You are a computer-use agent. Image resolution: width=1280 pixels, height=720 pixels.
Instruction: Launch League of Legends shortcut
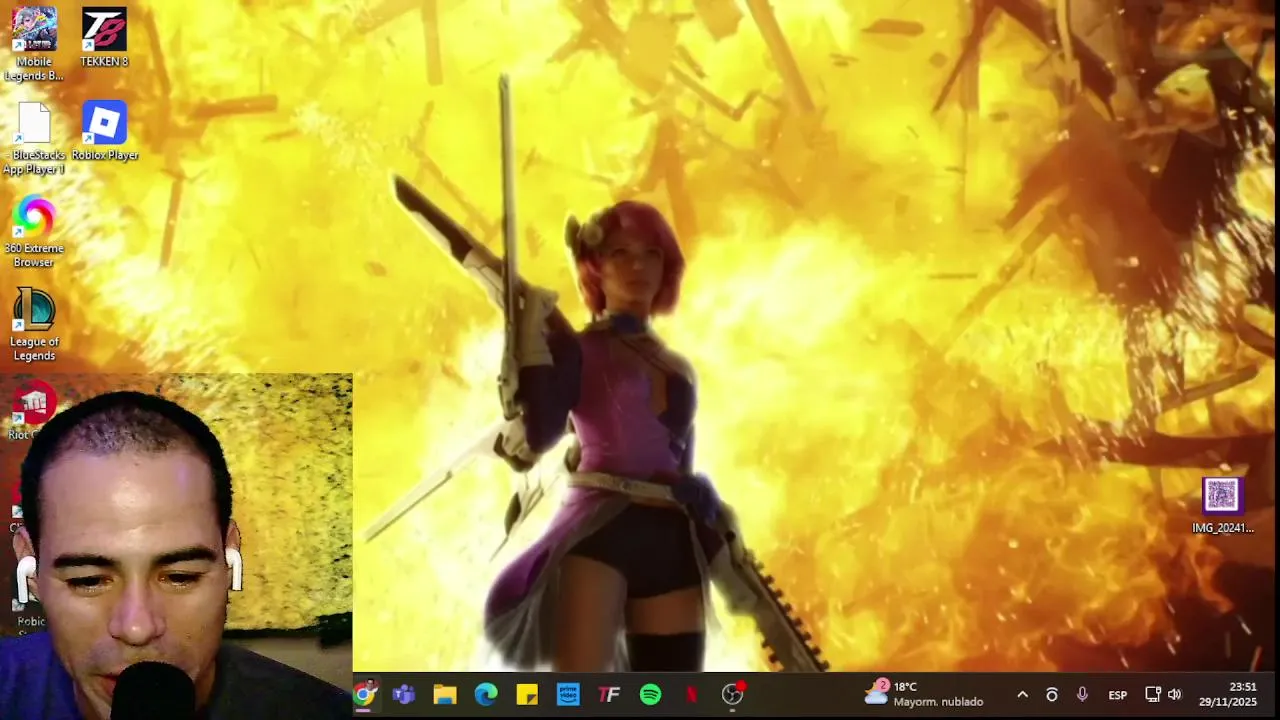(34, 325)
